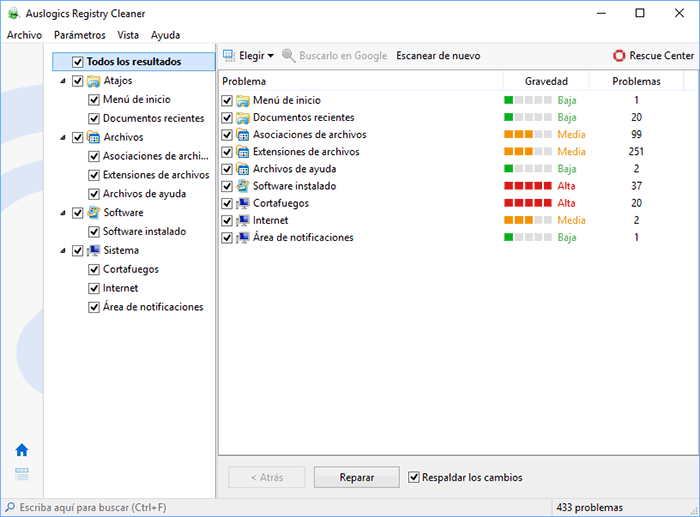Click the Rescue Center lifebuoy icon
700x517 pixels.
click(x=619, y=56)
